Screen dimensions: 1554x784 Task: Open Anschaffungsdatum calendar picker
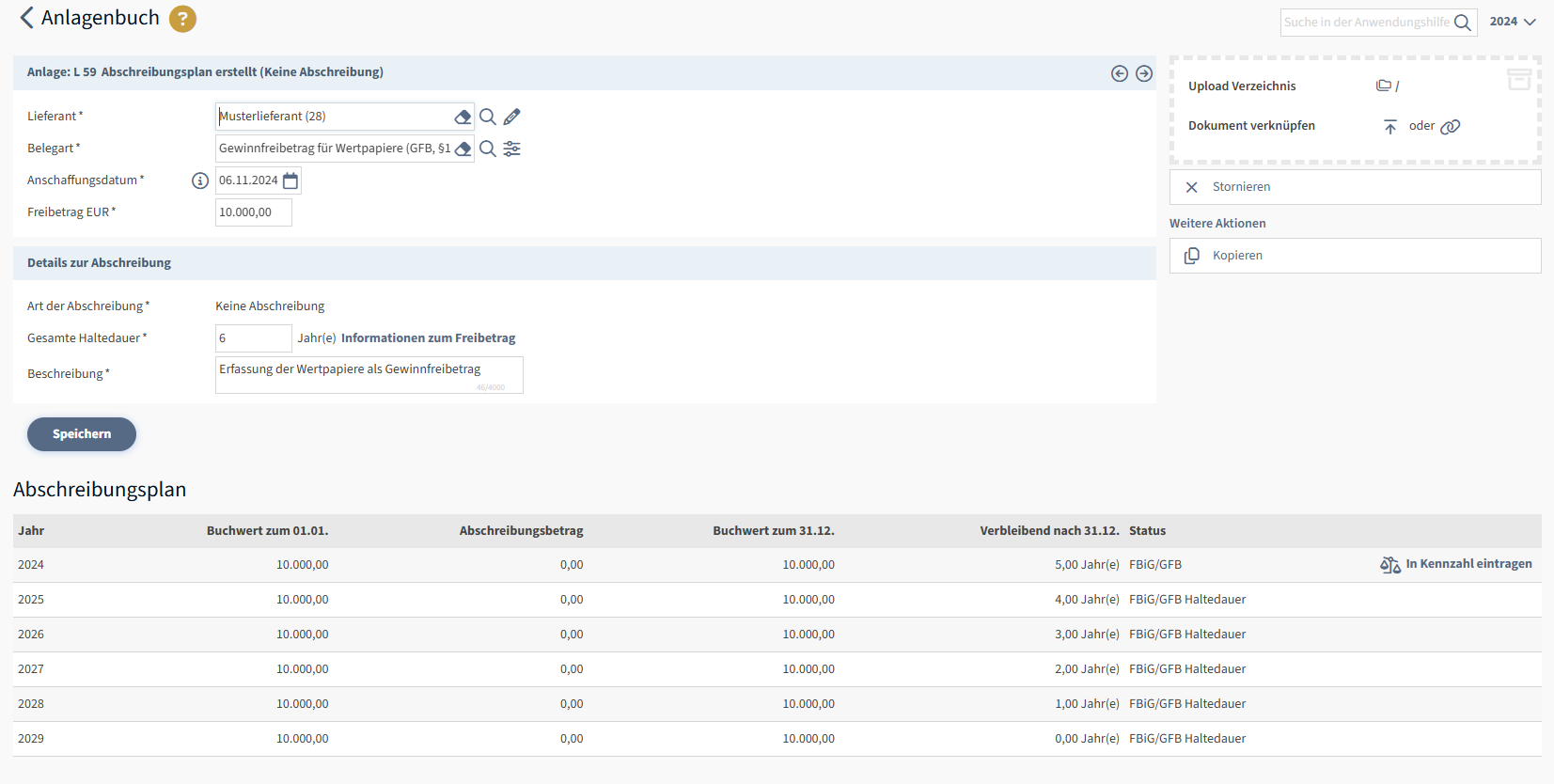(x=290, y=180)
